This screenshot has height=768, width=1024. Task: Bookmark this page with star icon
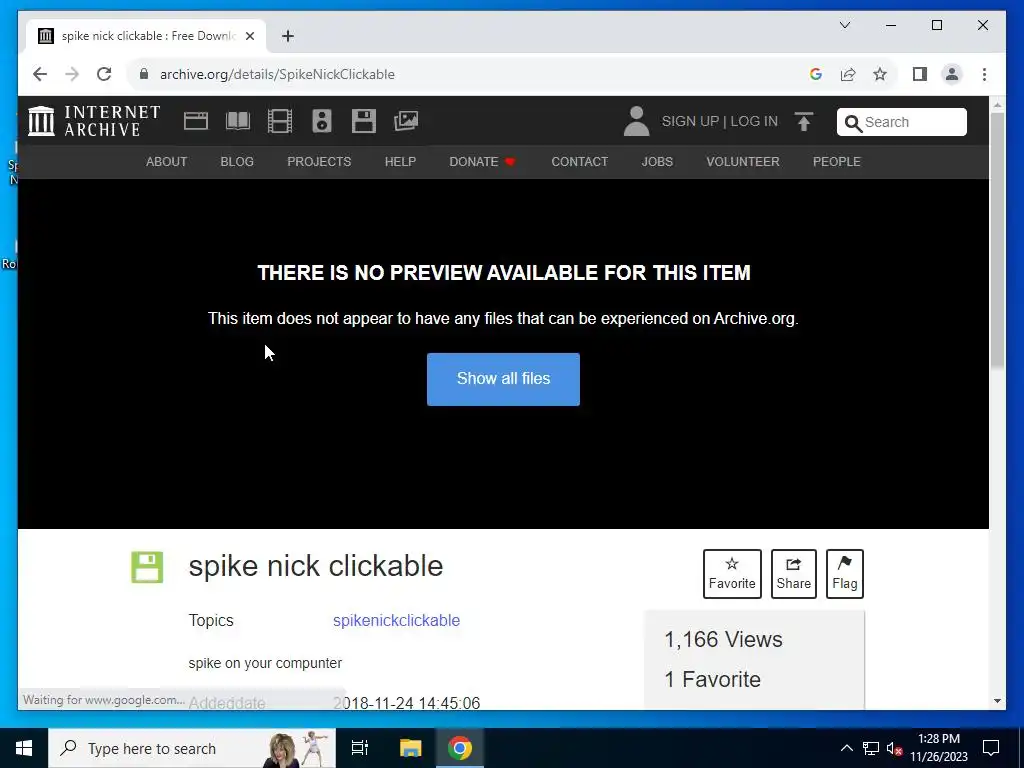tap(880, 74)
